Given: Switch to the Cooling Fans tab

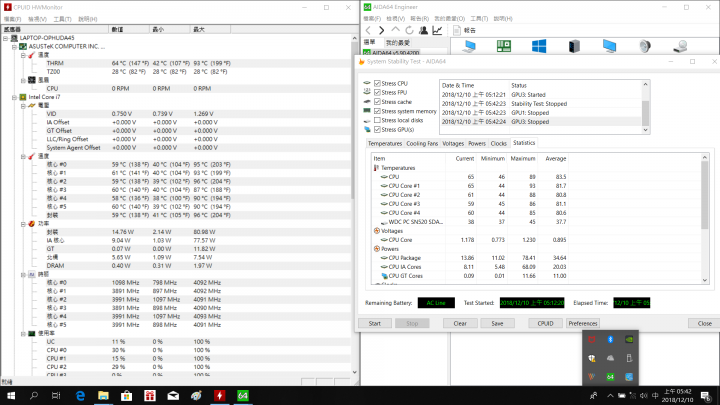Looking at the screenshot, I should pos(422,143).
